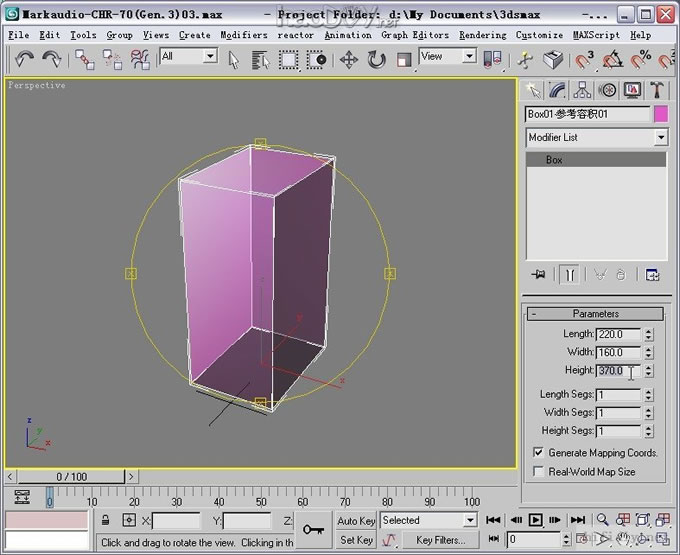The image size is (680, 555).
Task: Open the Rendering menu
Action: tap(482, 34)
